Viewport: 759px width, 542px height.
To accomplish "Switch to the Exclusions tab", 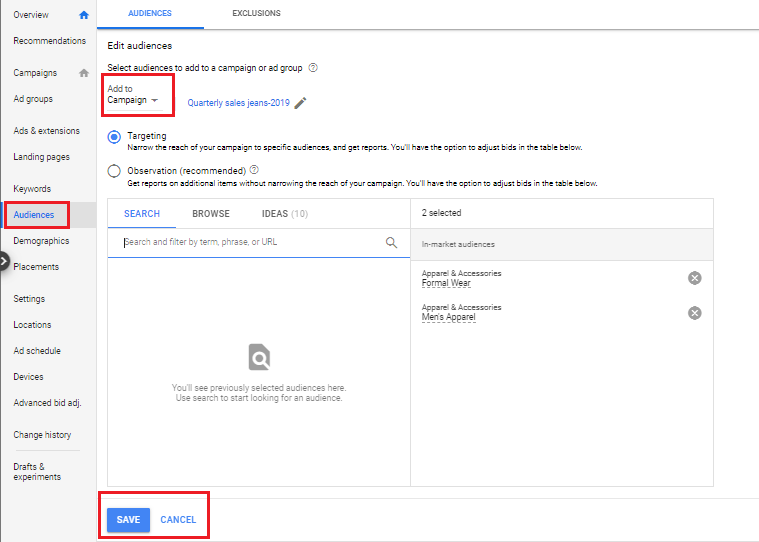I will coord(257,14).
